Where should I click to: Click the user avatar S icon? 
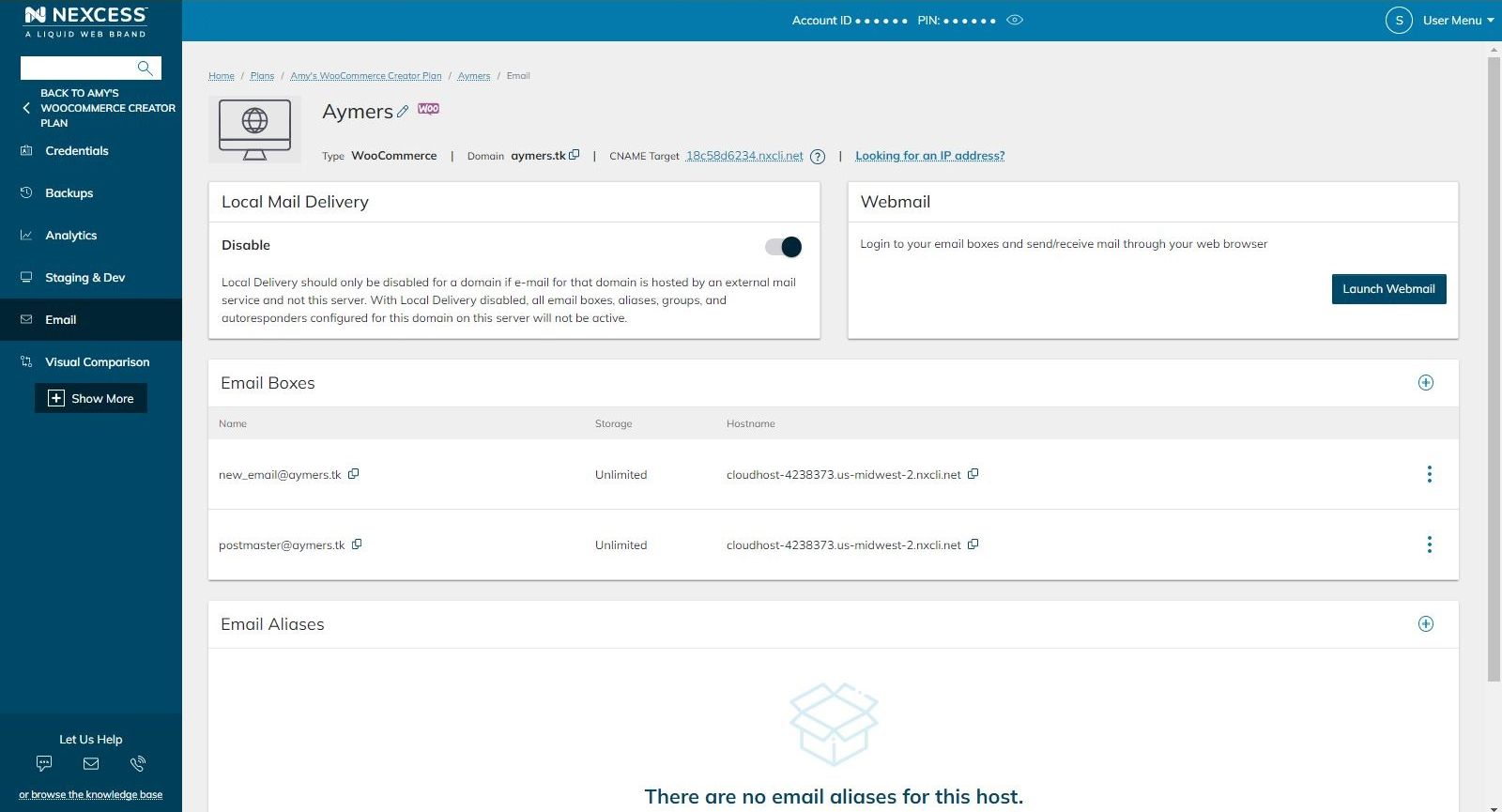point(1399,20)
